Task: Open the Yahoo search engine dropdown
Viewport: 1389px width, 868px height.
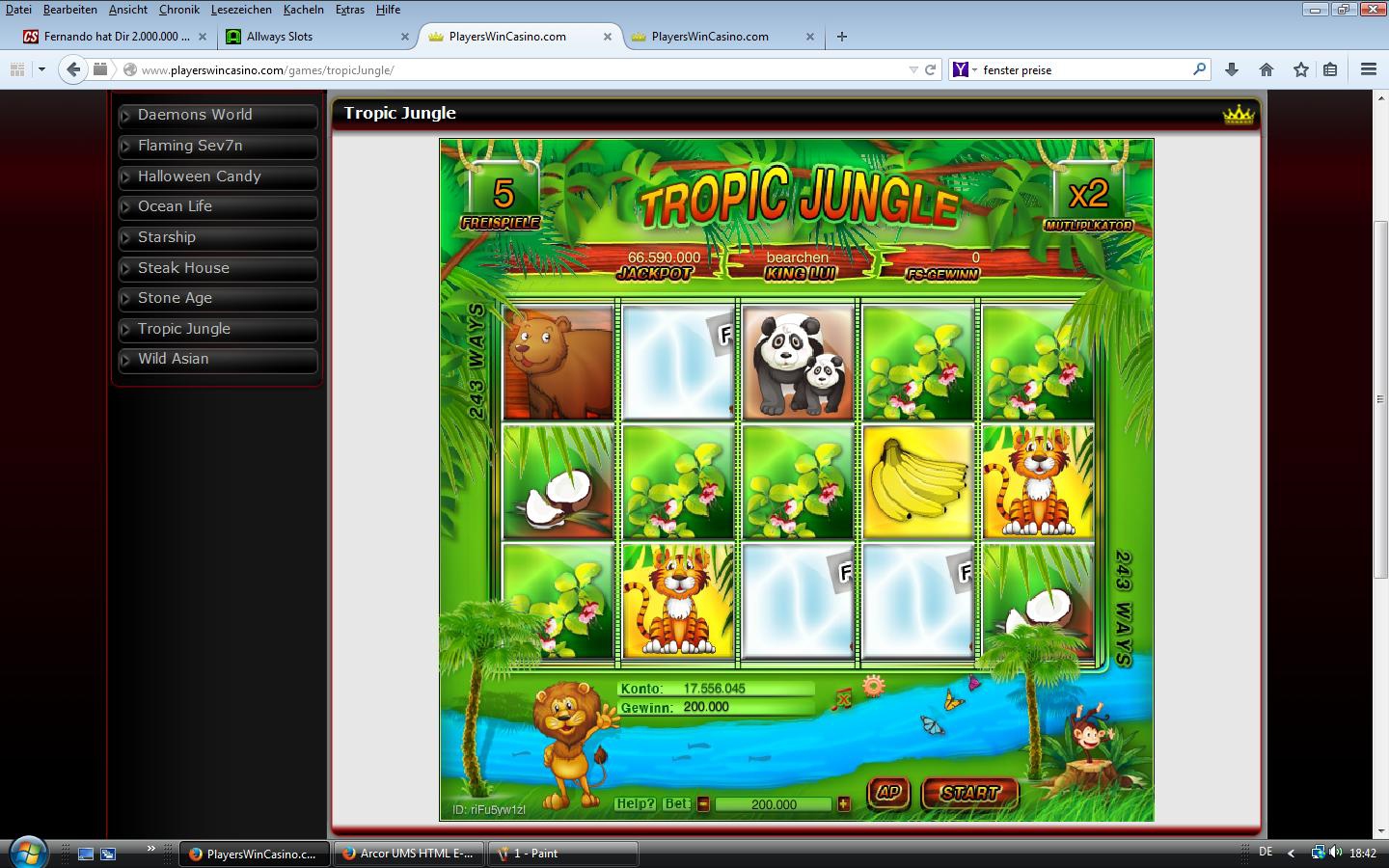Action: (965, 69)
